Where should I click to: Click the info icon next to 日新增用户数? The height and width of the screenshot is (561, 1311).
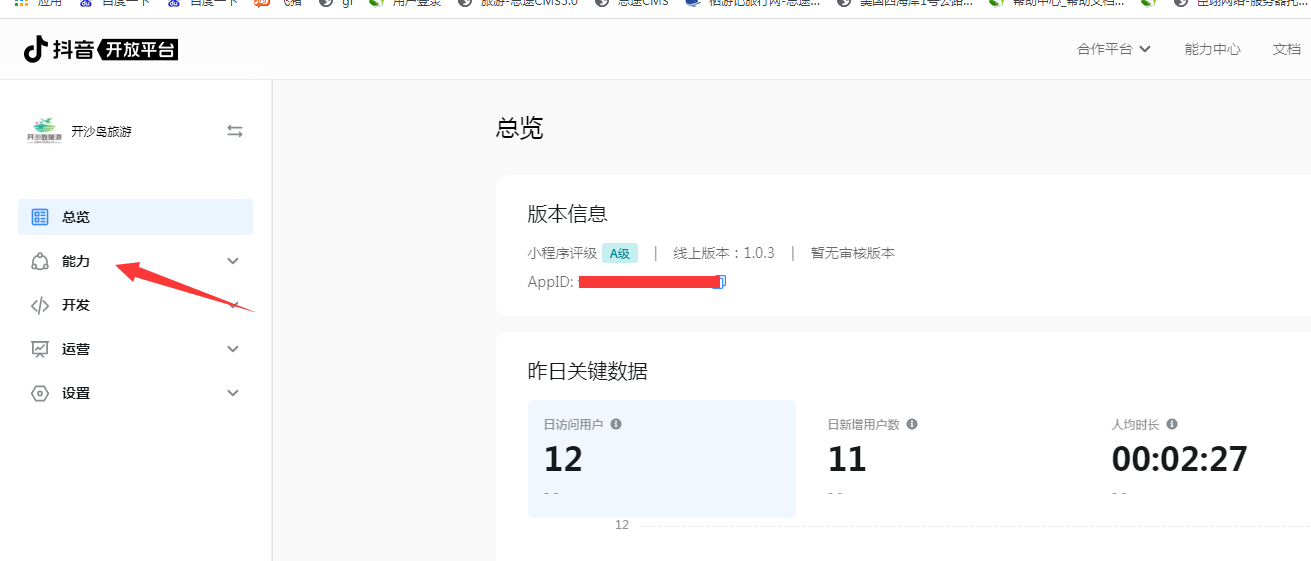(x=912, y=424)
